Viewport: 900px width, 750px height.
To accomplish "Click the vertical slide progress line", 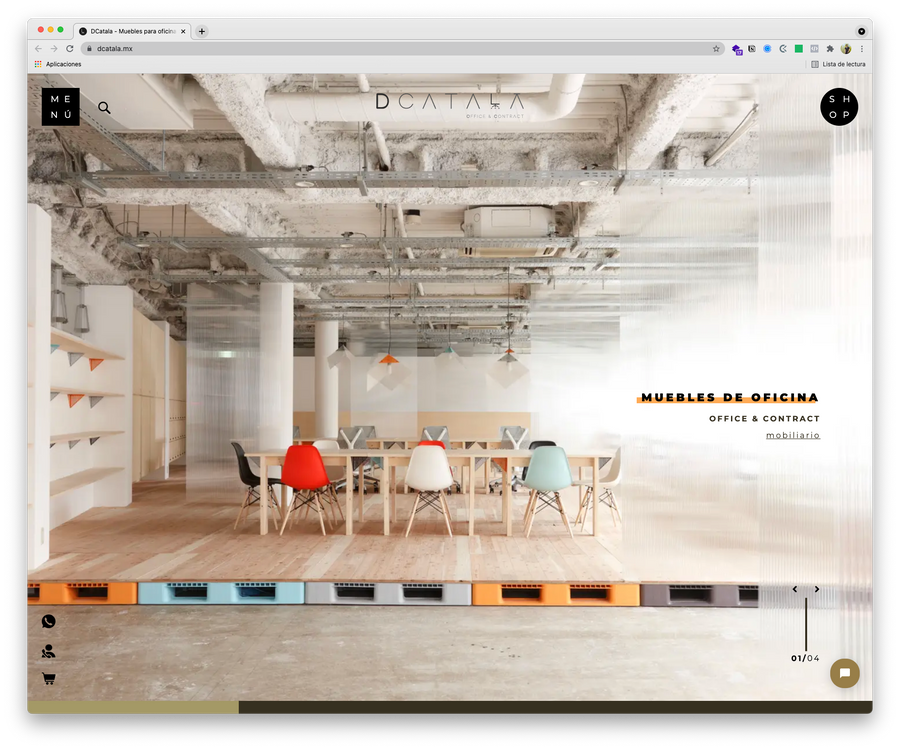I will click(x=806, y=624).
